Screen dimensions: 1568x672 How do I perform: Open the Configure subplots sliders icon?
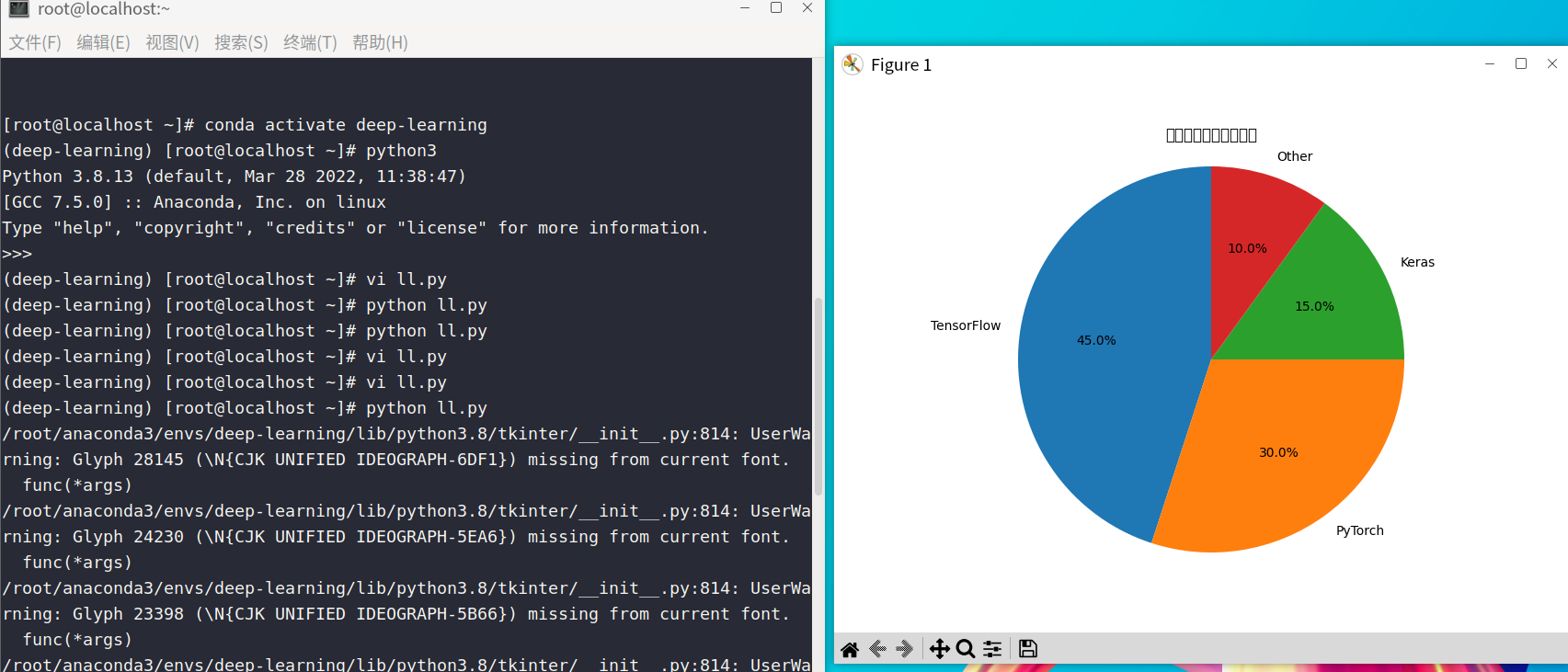point(992,649)
